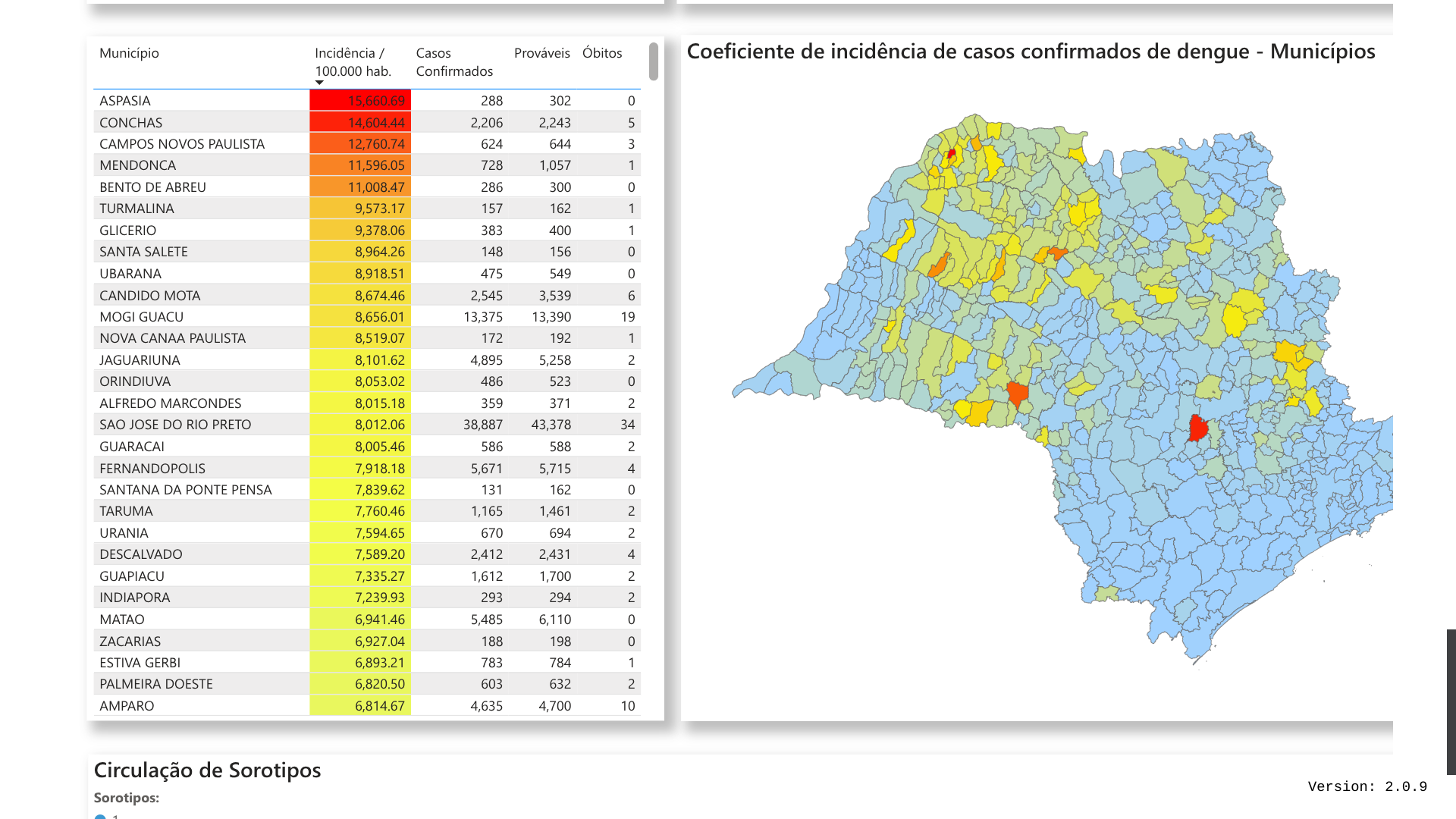
Task: Sort by Óbitos column header
Action: tap(601, 53)
